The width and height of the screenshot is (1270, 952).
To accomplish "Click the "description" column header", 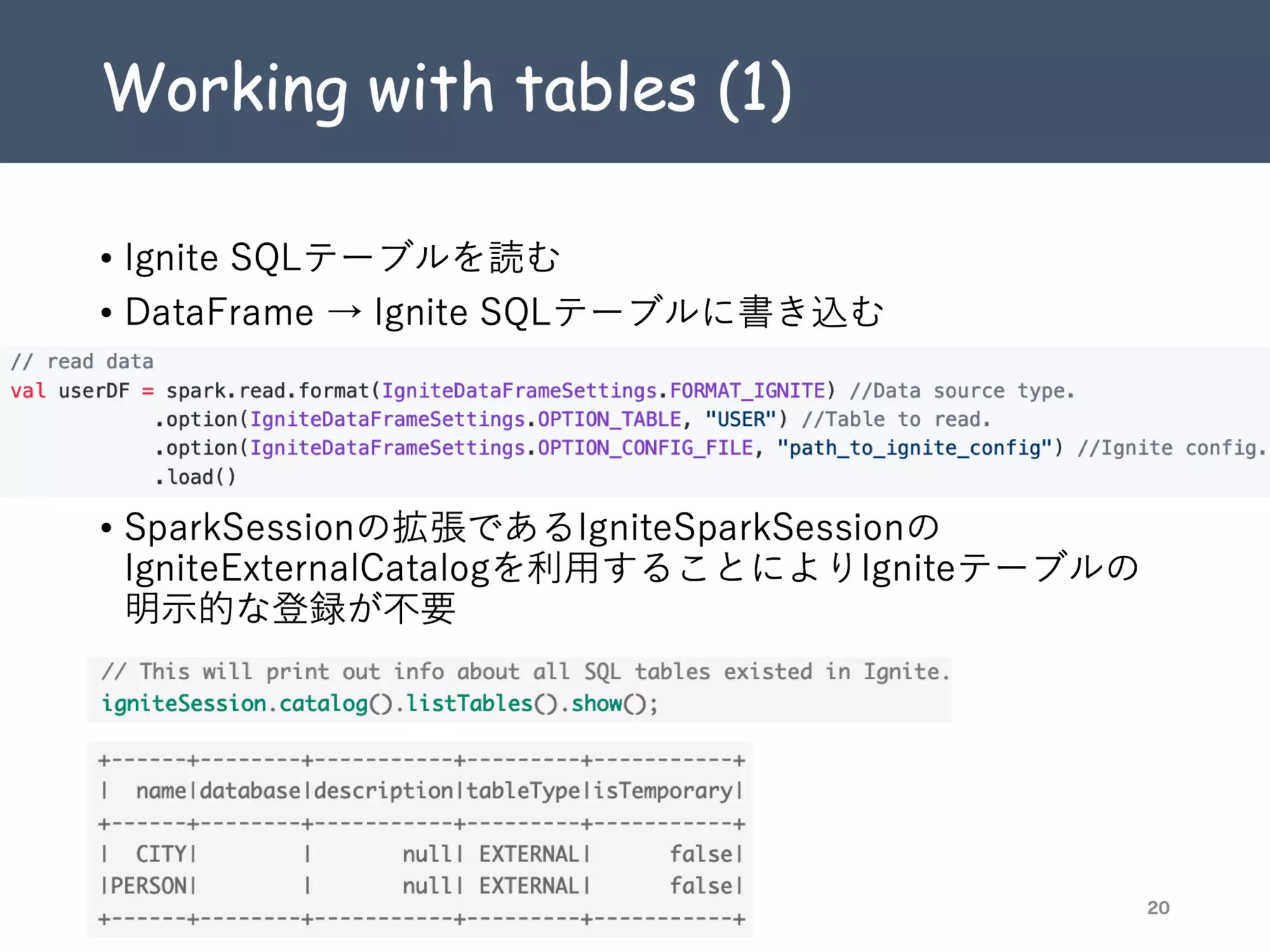I will click(x=384, y=791).
